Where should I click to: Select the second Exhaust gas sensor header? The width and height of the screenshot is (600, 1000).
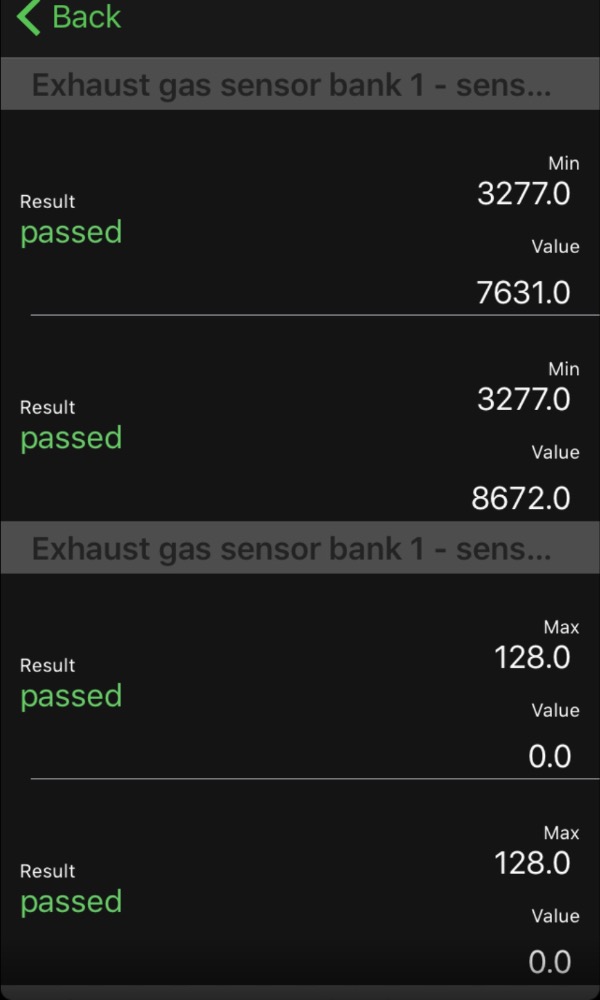click(291, 549)
